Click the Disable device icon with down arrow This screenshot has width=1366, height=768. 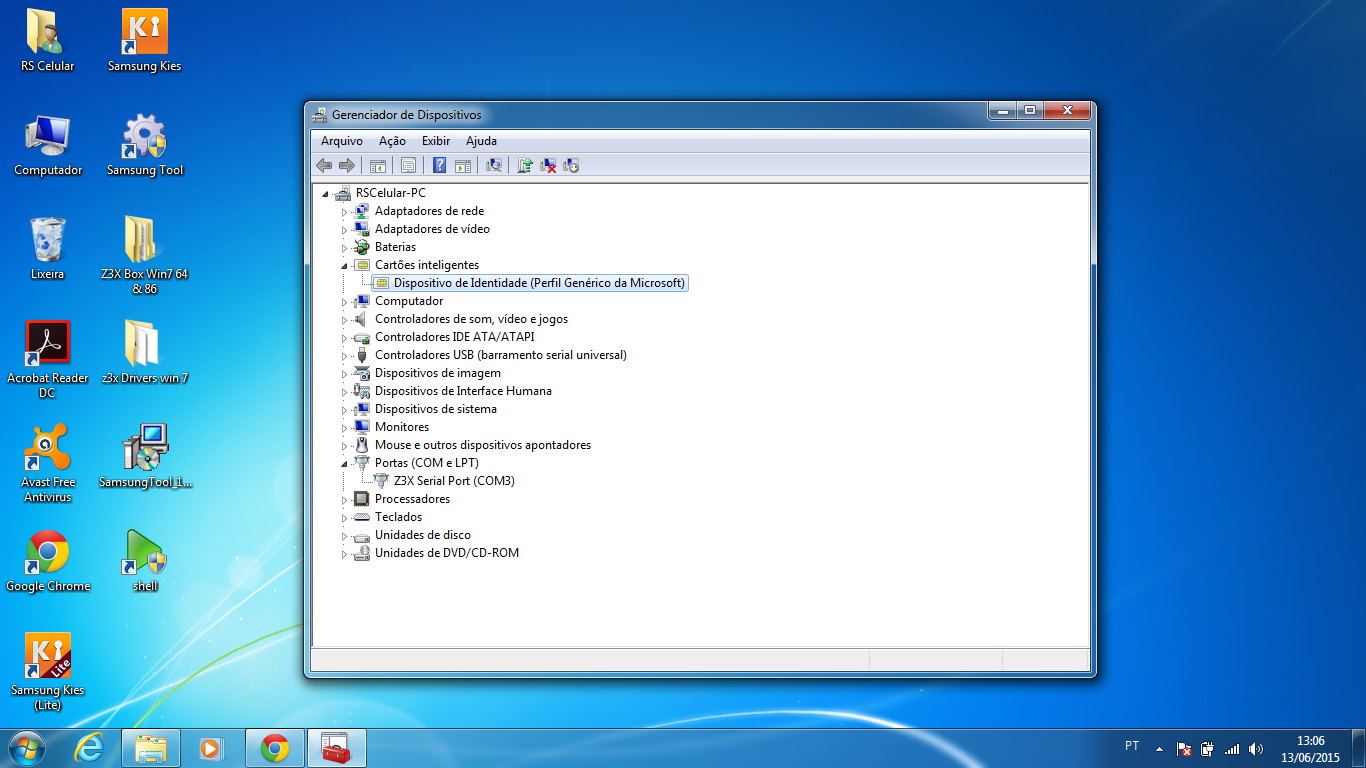[571, 165]
